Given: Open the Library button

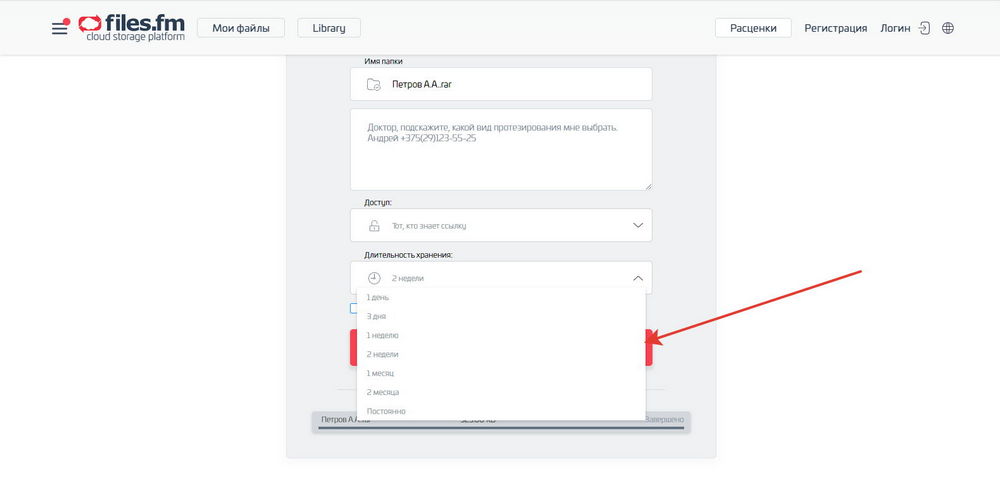Looking at the screenshot, I should coord(328,28).
